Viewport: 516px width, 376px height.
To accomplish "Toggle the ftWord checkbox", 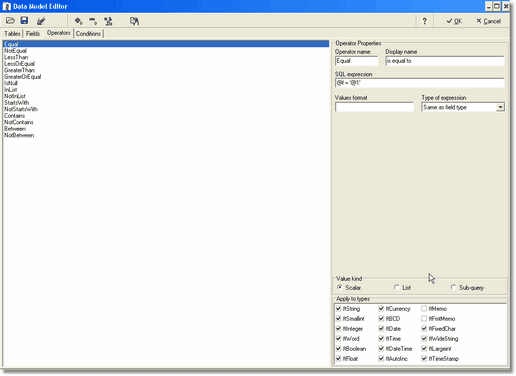I will (x=338, y=339).
